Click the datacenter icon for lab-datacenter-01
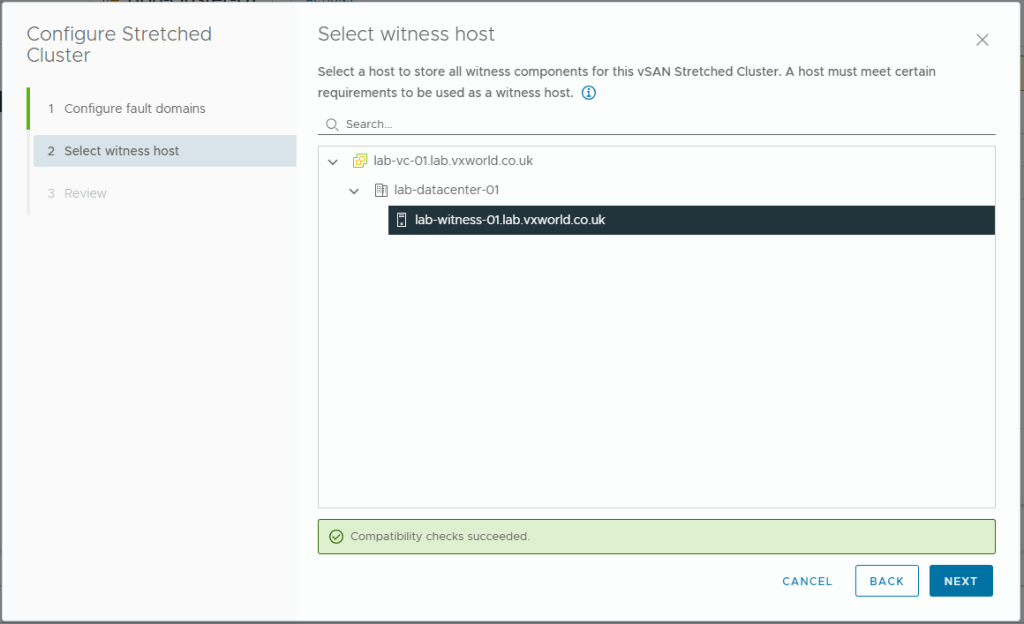 click(380, 190)
